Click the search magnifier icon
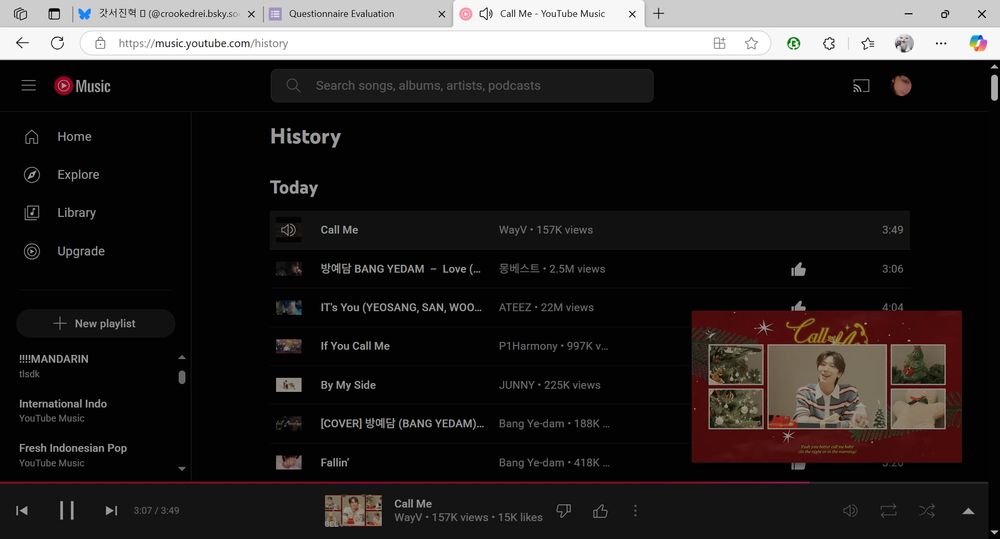 pos(293,85)
